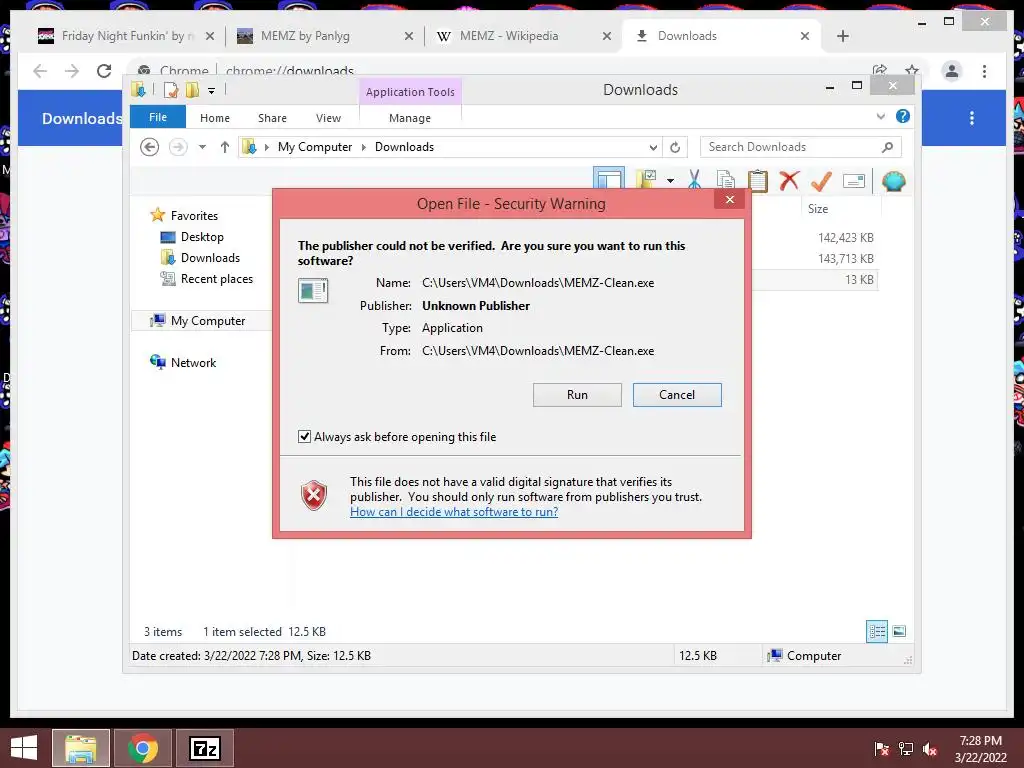Click the Cut scissors icon in Explorer toolbar
Image resolution: width=1024 pixels, height=768 pixels.
tap(694, 180)
